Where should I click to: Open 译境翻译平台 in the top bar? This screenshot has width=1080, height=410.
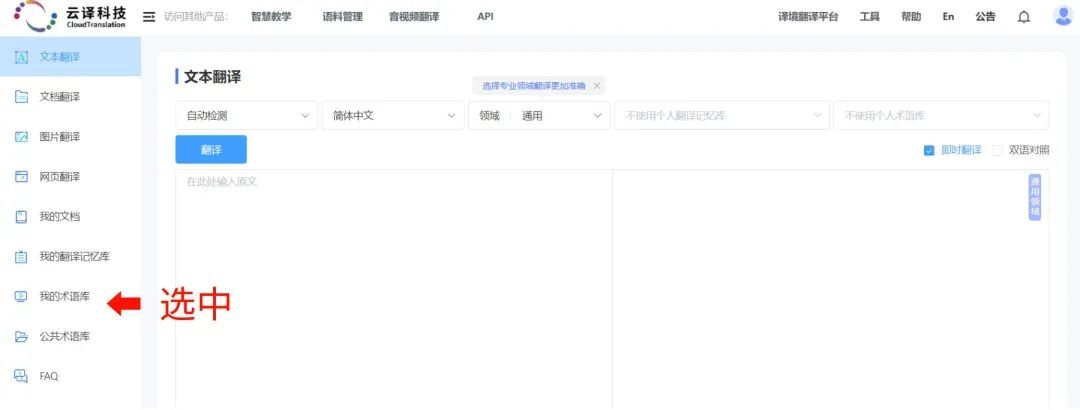(808, 17)
